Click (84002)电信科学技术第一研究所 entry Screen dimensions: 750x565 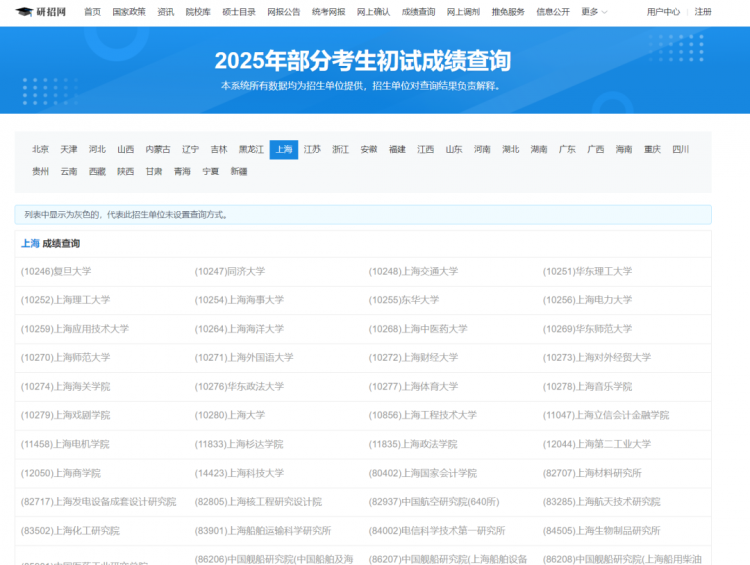click(x=437, y=531)
